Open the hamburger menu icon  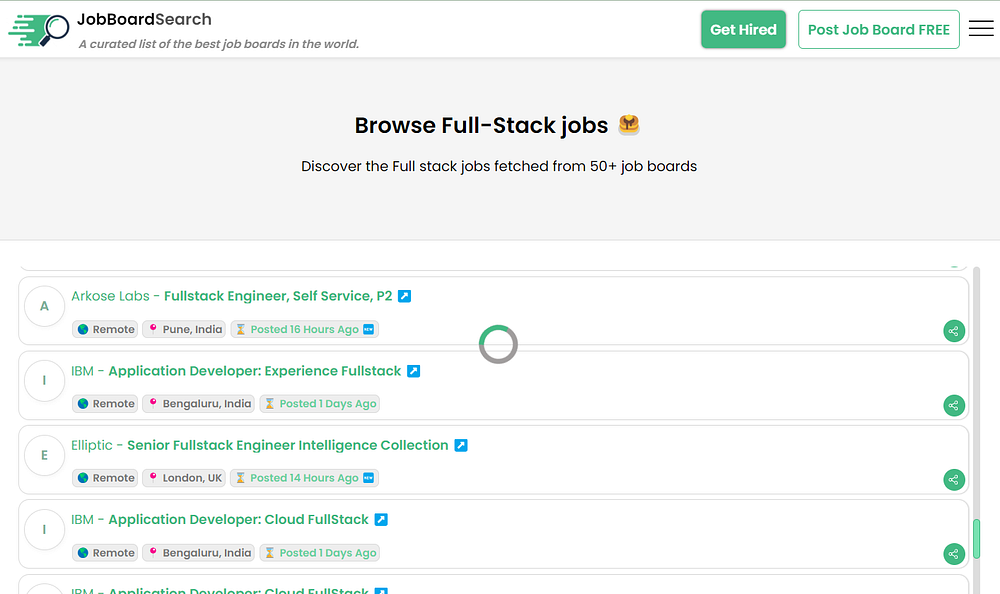pyautogui.click(x=981, y=29)
